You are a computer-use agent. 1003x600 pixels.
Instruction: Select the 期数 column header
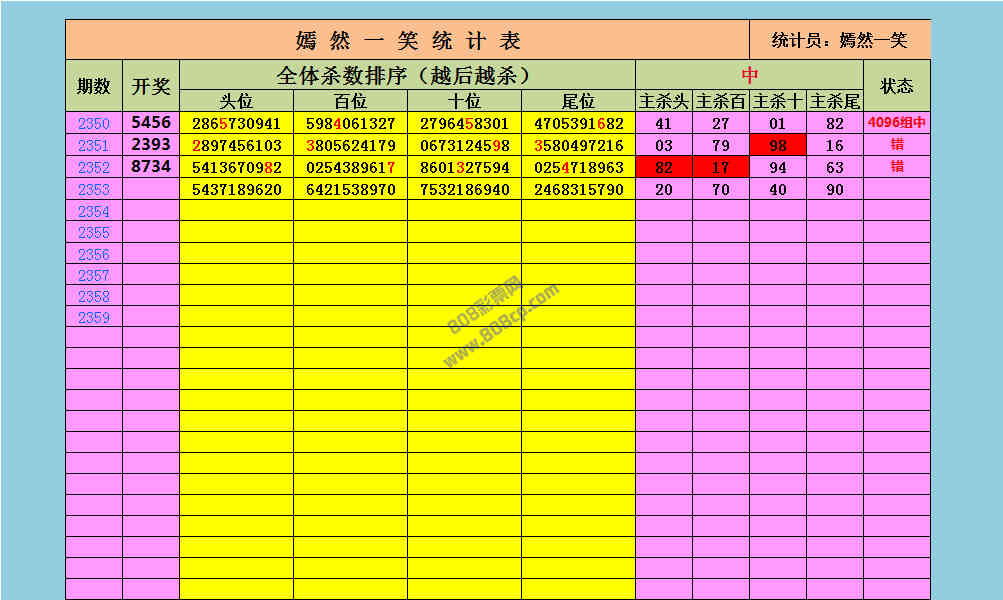point(94,86)
